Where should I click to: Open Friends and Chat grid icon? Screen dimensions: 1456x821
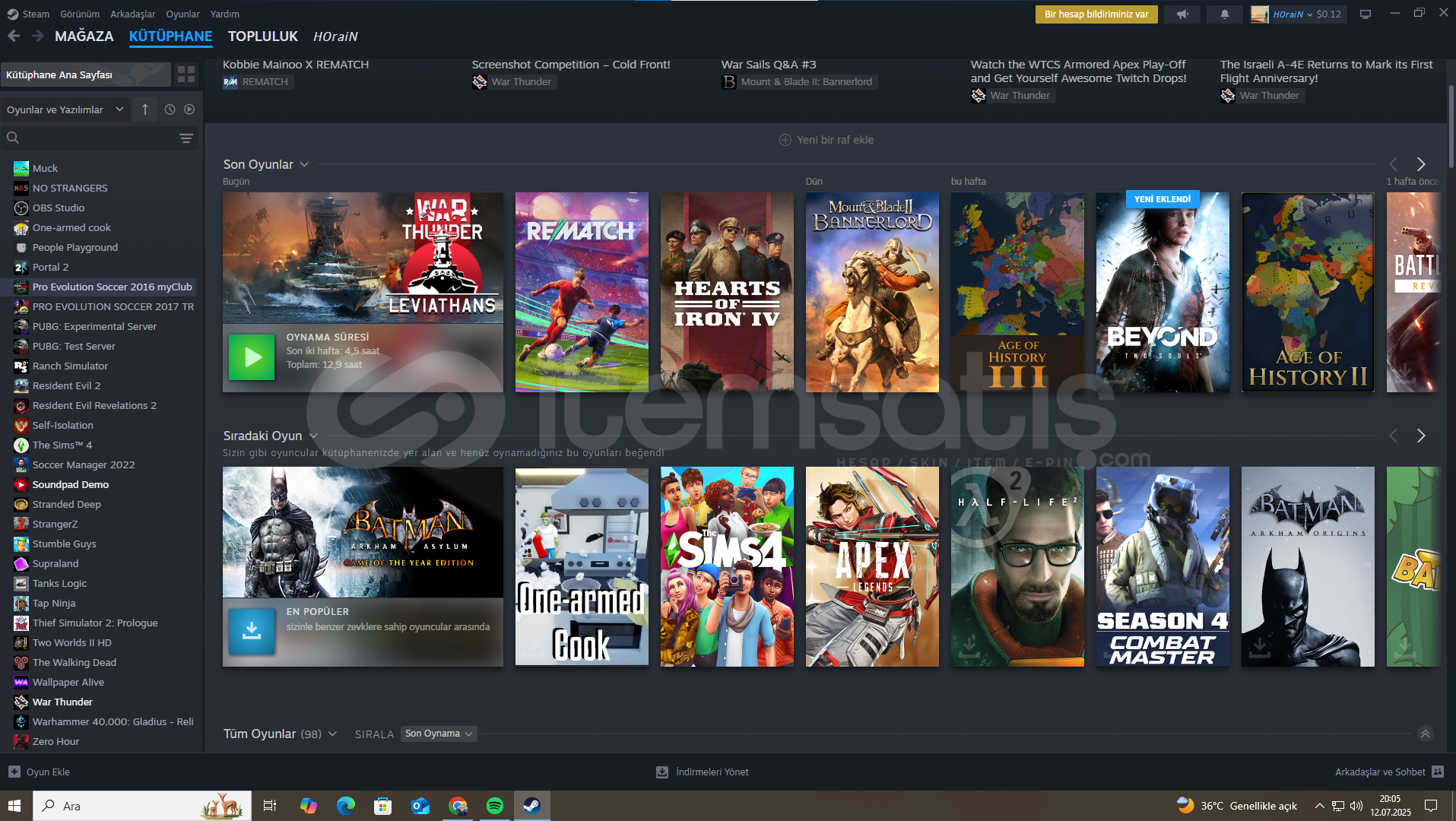[1437, 772]
